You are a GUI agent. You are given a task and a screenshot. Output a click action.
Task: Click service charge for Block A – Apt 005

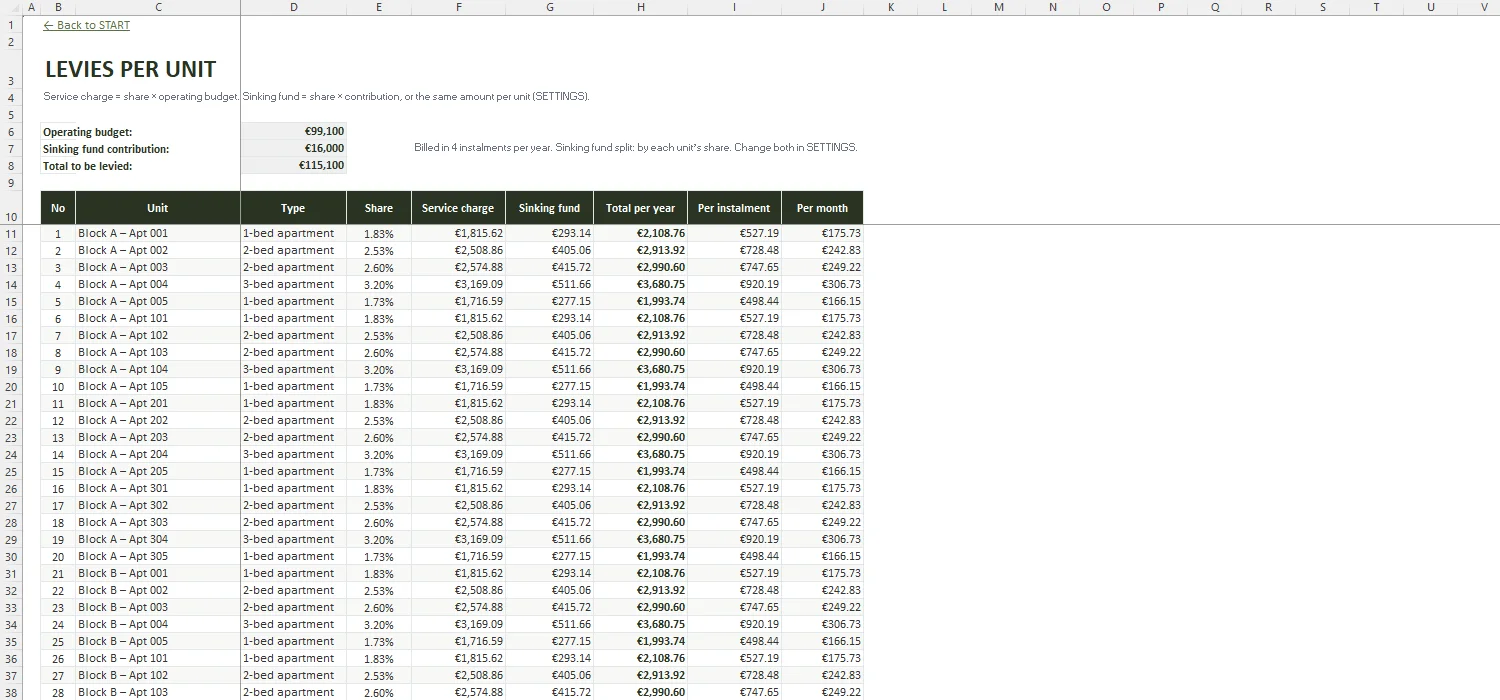pyautogui.click(x=458, y=301)
